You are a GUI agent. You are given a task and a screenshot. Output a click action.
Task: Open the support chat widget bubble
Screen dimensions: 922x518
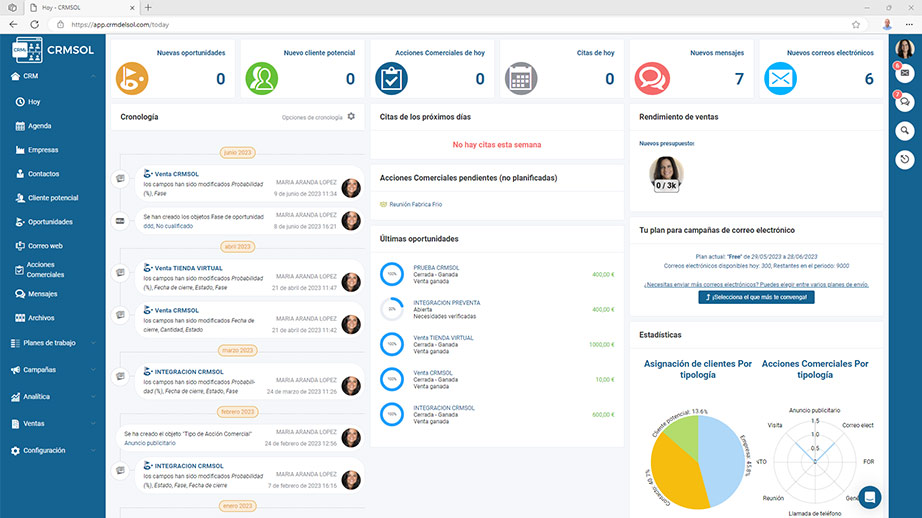(x=870, y=496)
